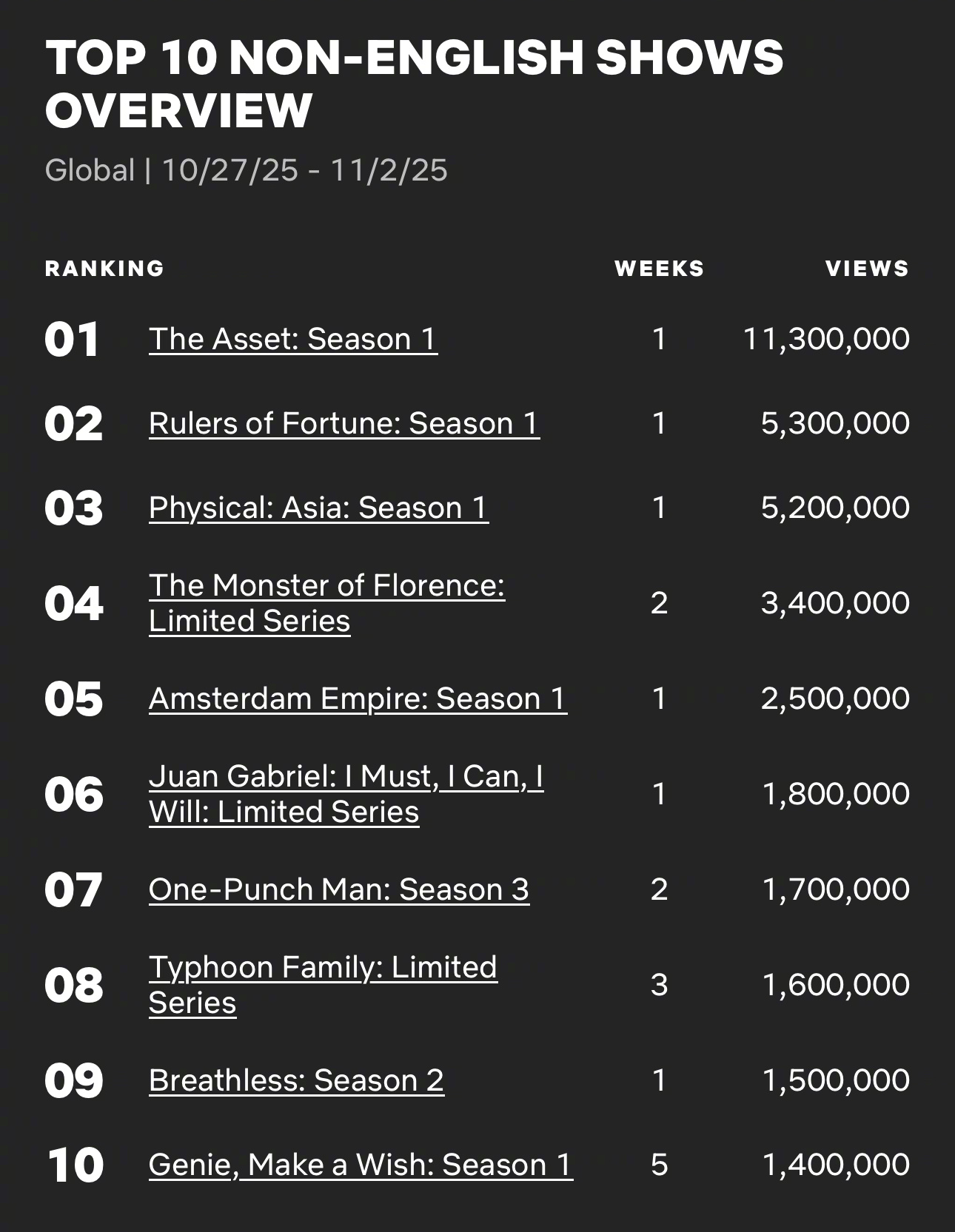Screen dimensions: 955x1232
Task: Open Rulers of Fortune: Season 1
Action: click(x=344, y=423)
